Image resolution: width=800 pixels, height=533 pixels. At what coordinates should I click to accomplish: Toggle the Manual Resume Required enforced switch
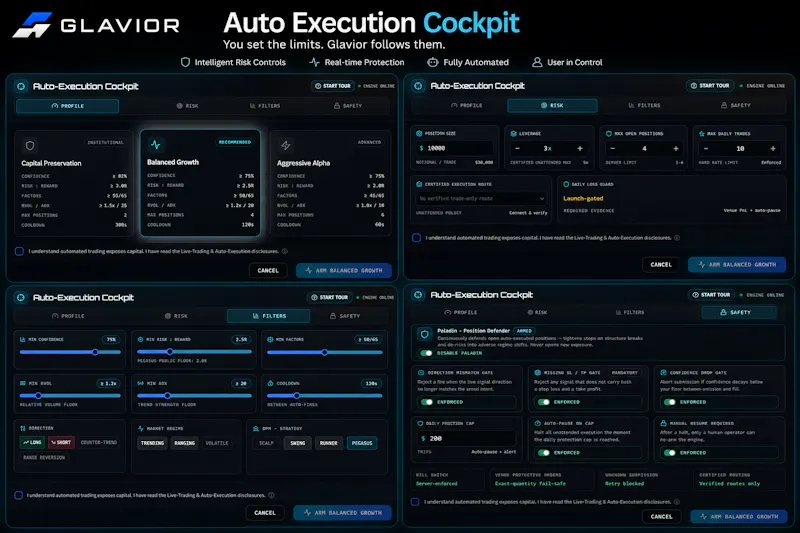(x=669, y=452)
